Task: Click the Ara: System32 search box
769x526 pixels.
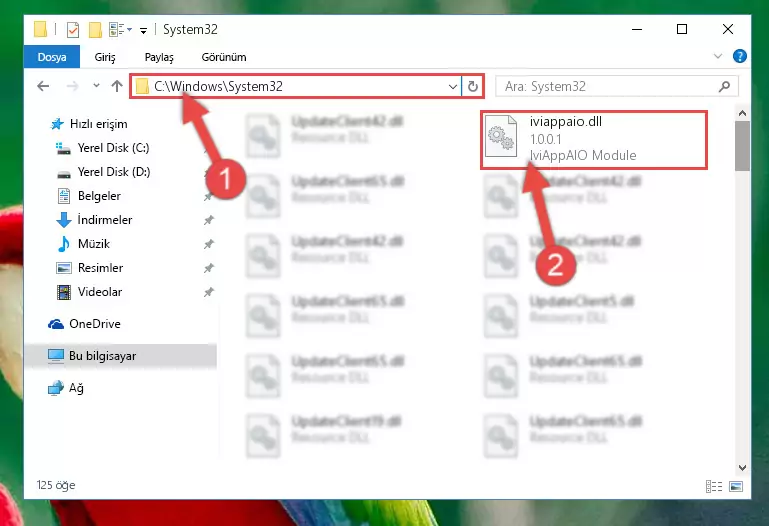Action: (616, 87)
